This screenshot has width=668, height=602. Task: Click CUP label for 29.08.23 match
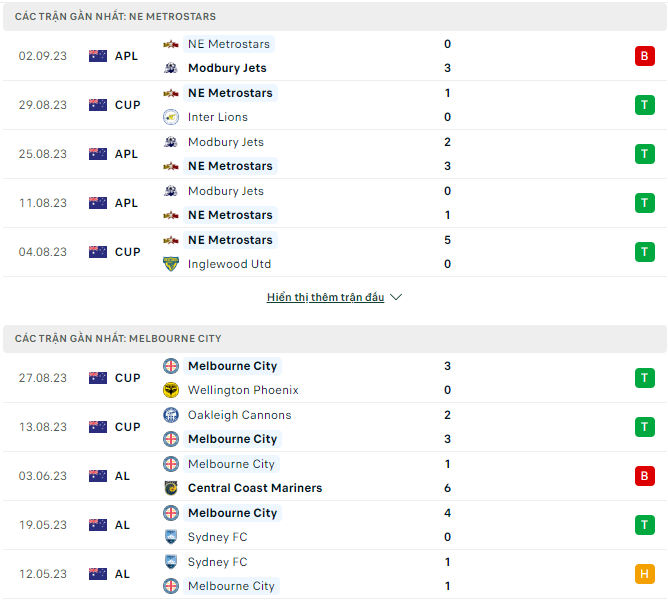tap(127, 105)
